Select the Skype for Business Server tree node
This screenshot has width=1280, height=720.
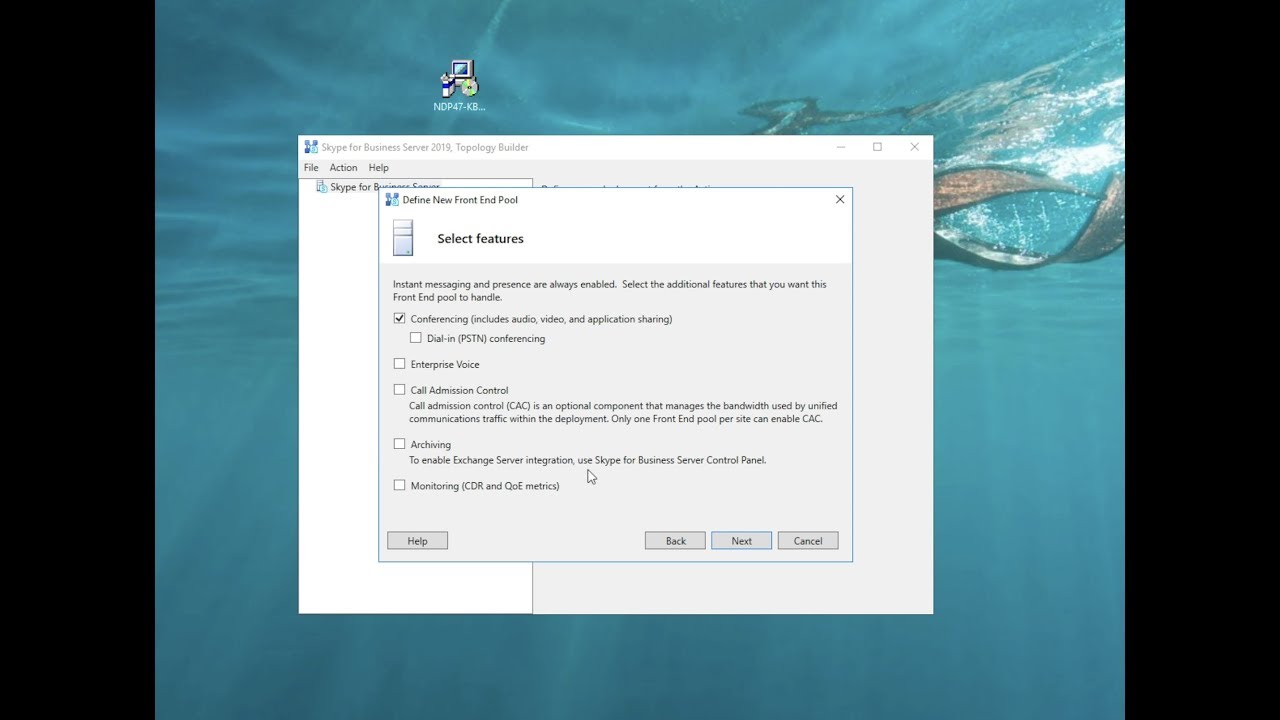(378, 187)
